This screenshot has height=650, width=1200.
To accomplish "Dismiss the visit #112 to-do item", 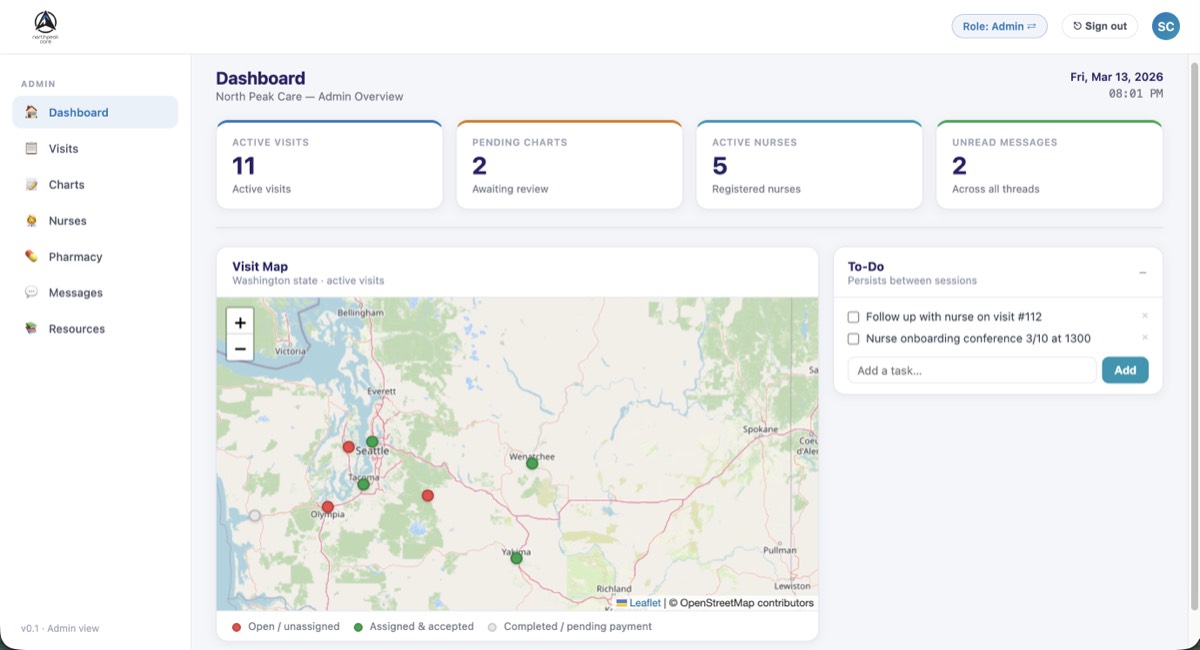I will pos(1144,315).
